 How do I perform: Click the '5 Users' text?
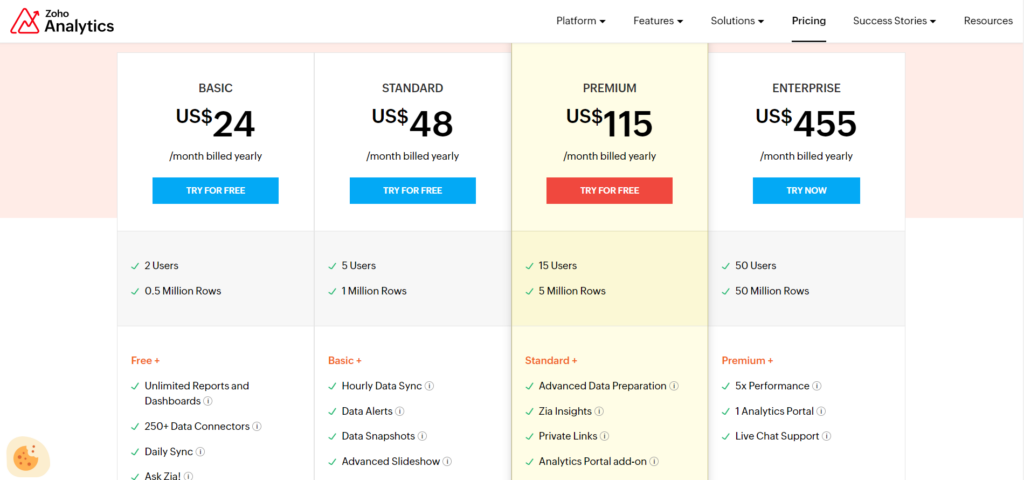(x=359, y=266)
